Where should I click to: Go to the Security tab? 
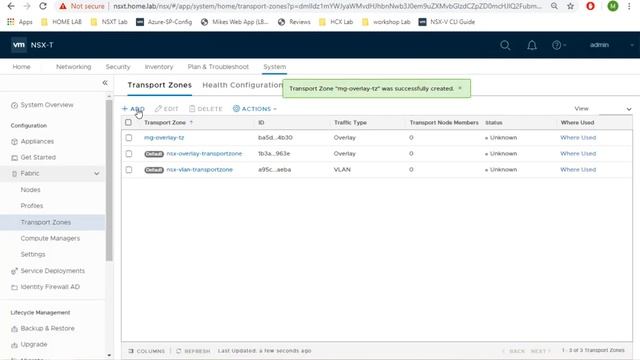tap(118, 67)
